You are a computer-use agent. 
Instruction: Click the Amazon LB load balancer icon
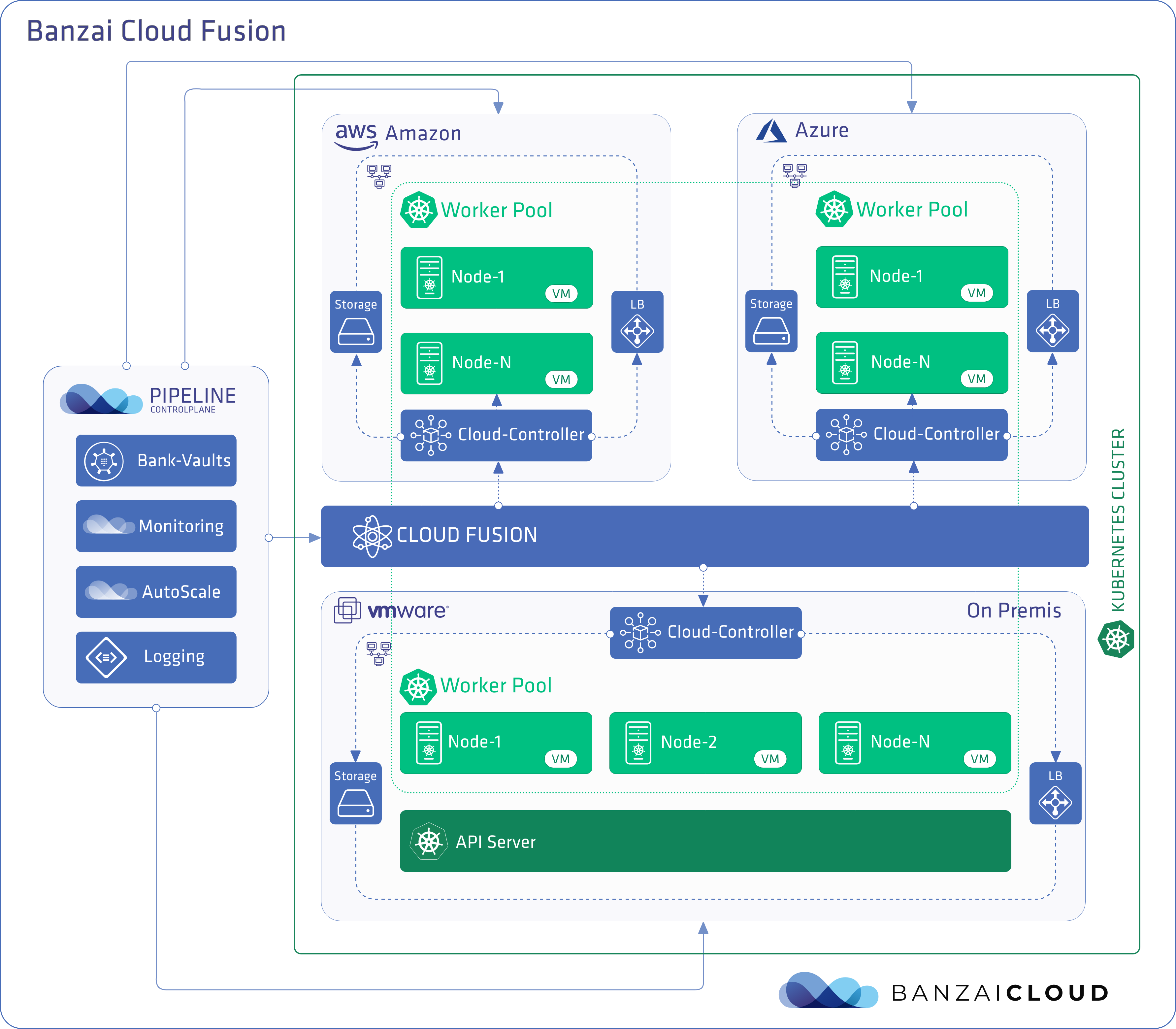[x=637, y=331]
